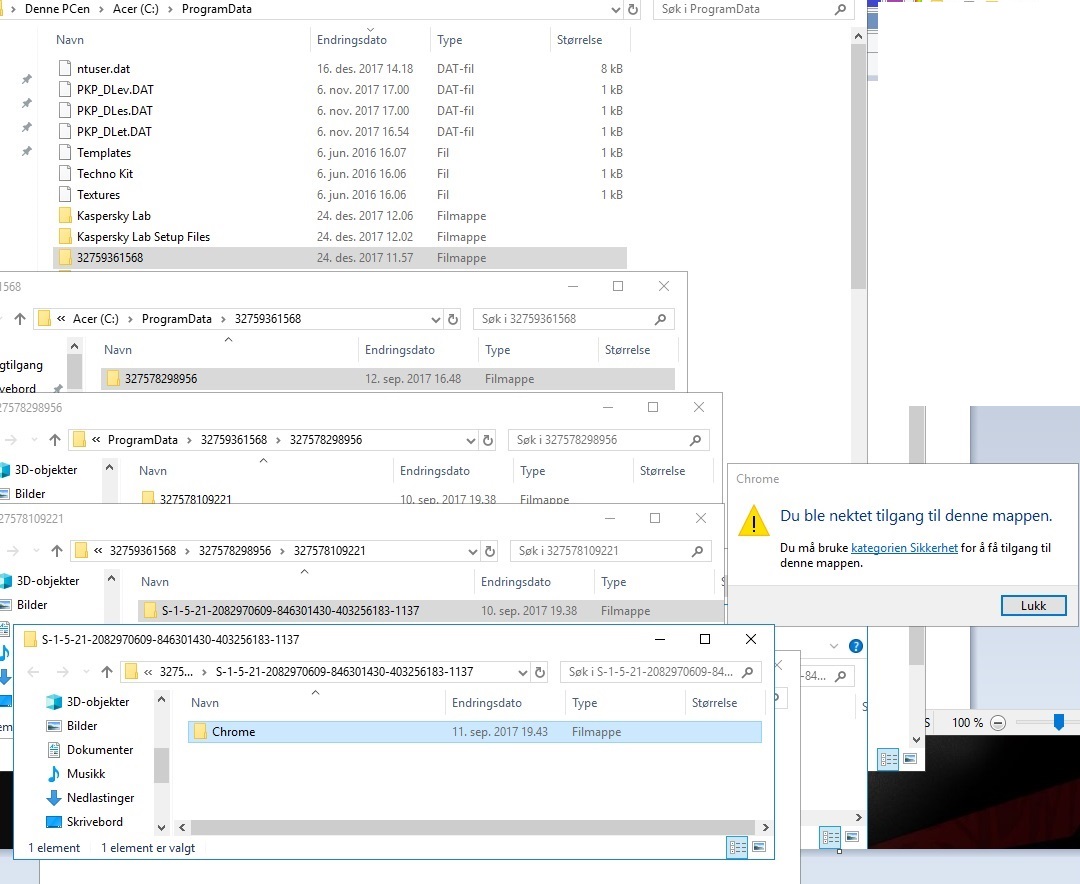Screen dimensions: 1080x884
Task: Click the horizontal scrollbar in the front window
Action: [472, 827]
